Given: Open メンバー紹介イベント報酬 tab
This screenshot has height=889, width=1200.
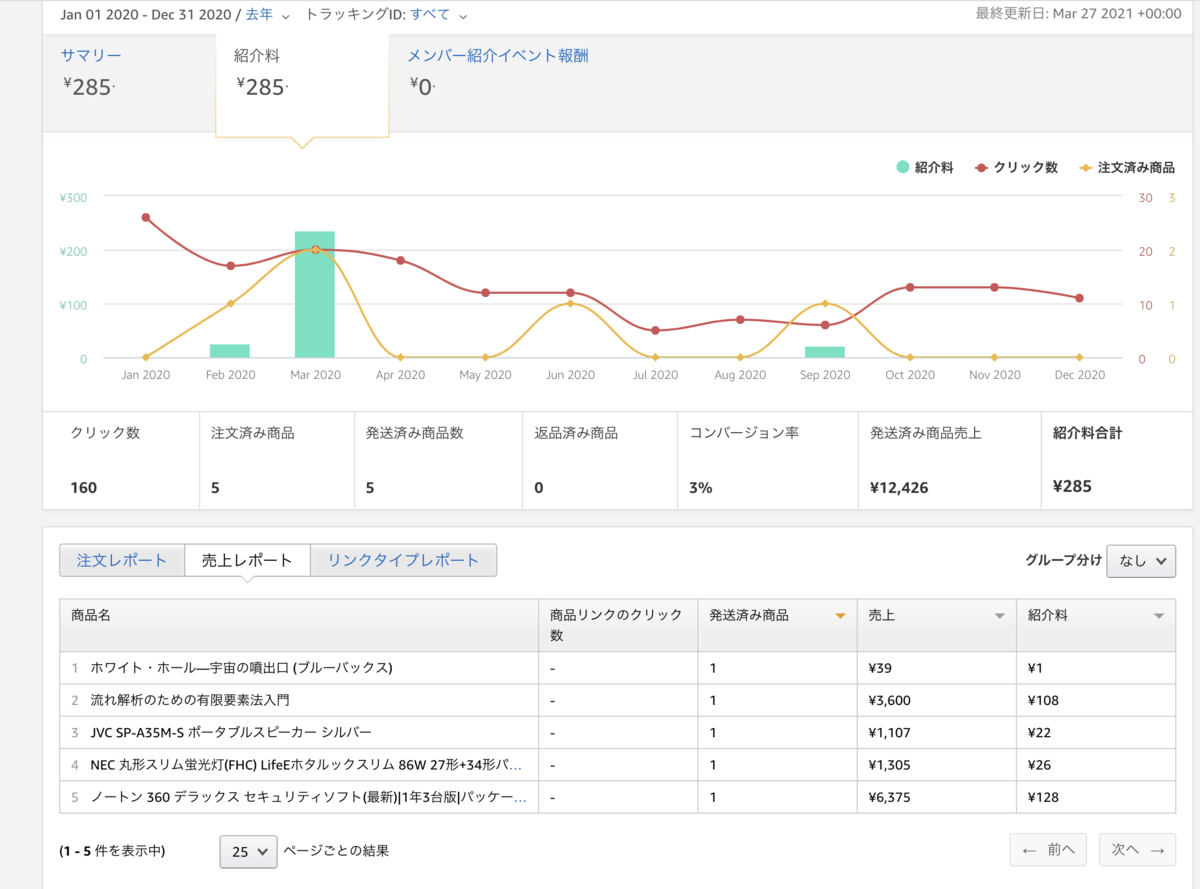Looking at the screenshot, I should click(498, 56).
